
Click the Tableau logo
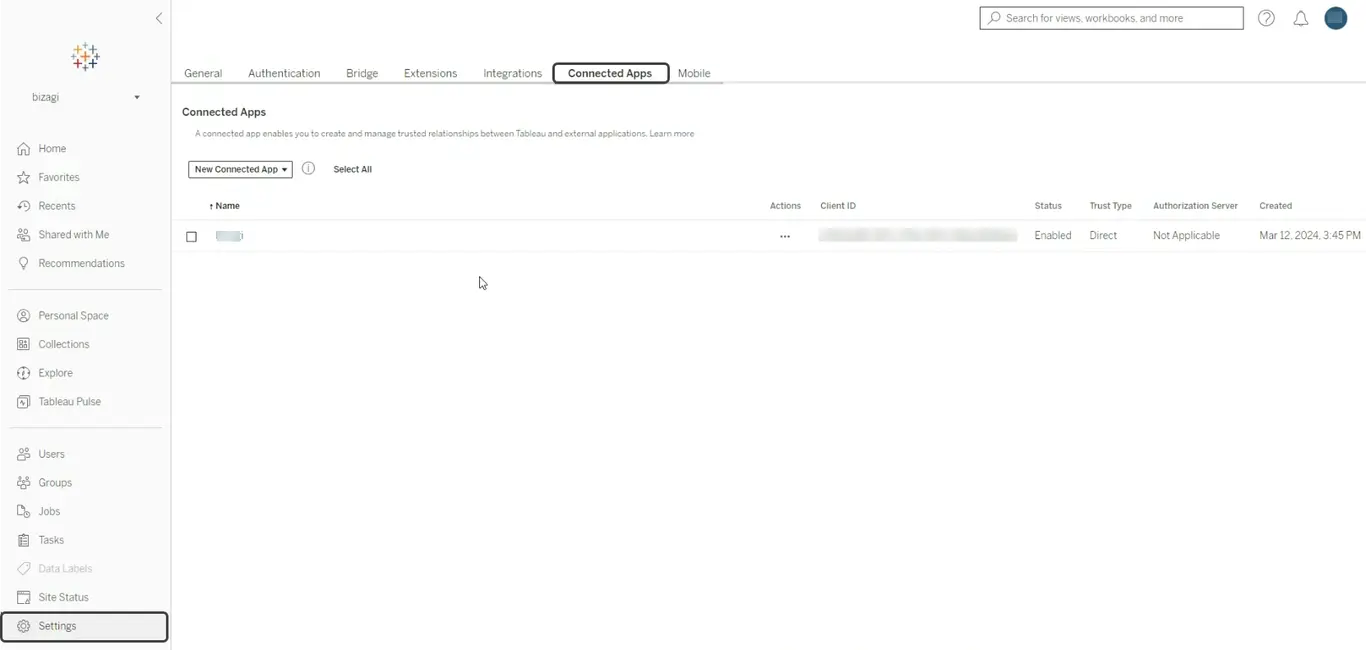tap(85, 57)
